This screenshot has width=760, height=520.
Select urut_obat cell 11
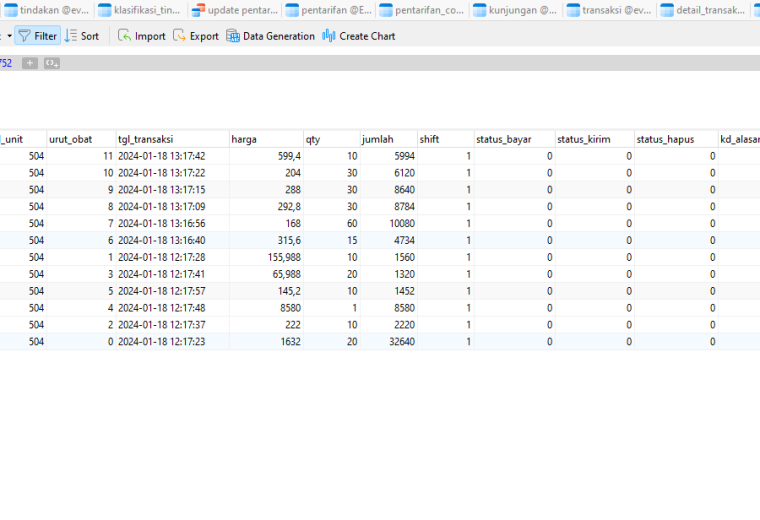(x=81, y=156)
